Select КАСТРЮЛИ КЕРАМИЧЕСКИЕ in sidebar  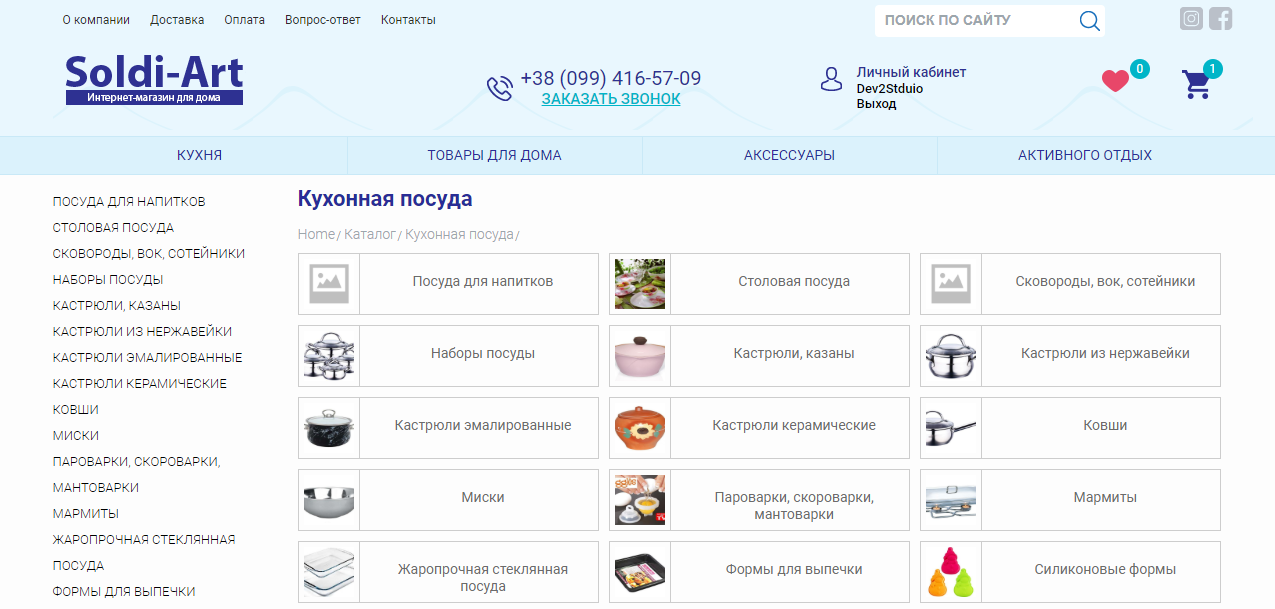tap(140, 384)
